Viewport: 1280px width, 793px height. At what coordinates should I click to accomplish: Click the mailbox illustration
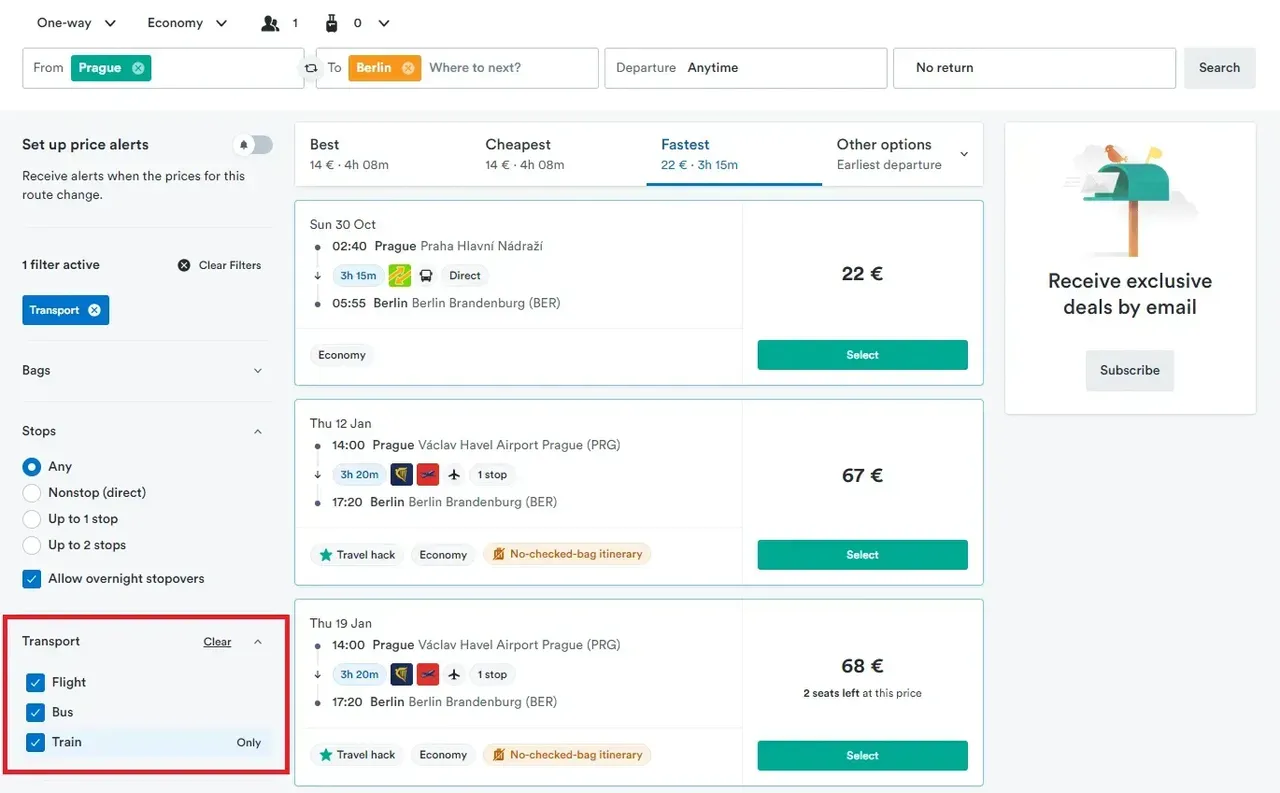(x=1130, y=198)
